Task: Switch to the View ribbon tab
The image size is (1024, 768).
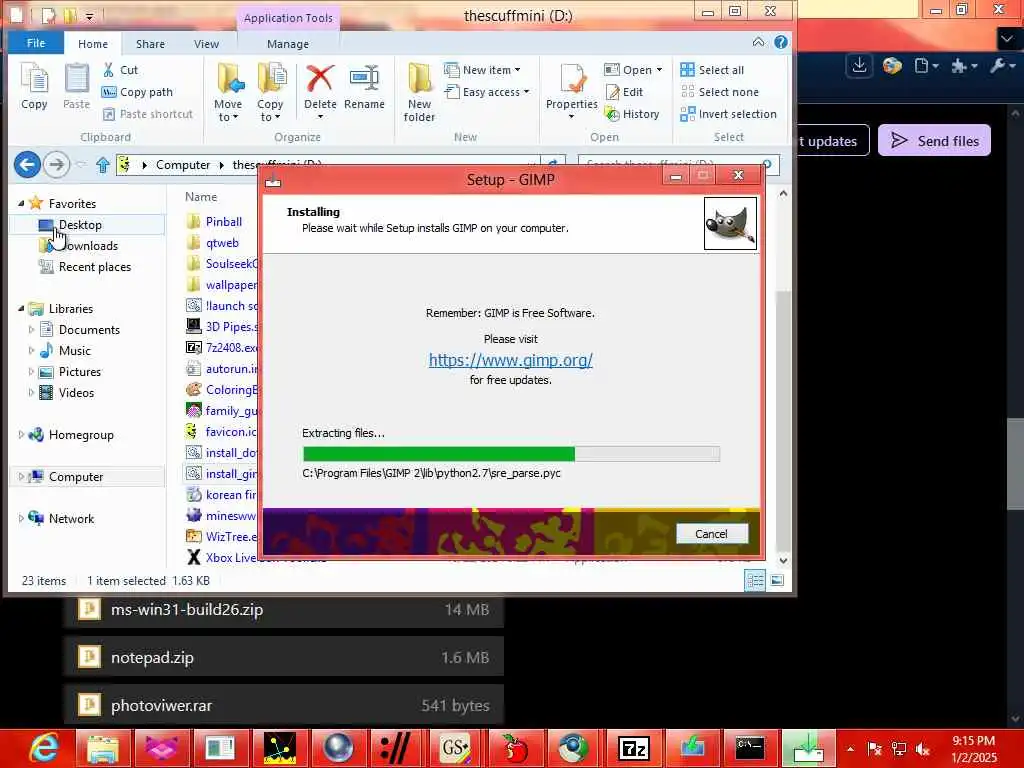Action: (x=206, y=44)
